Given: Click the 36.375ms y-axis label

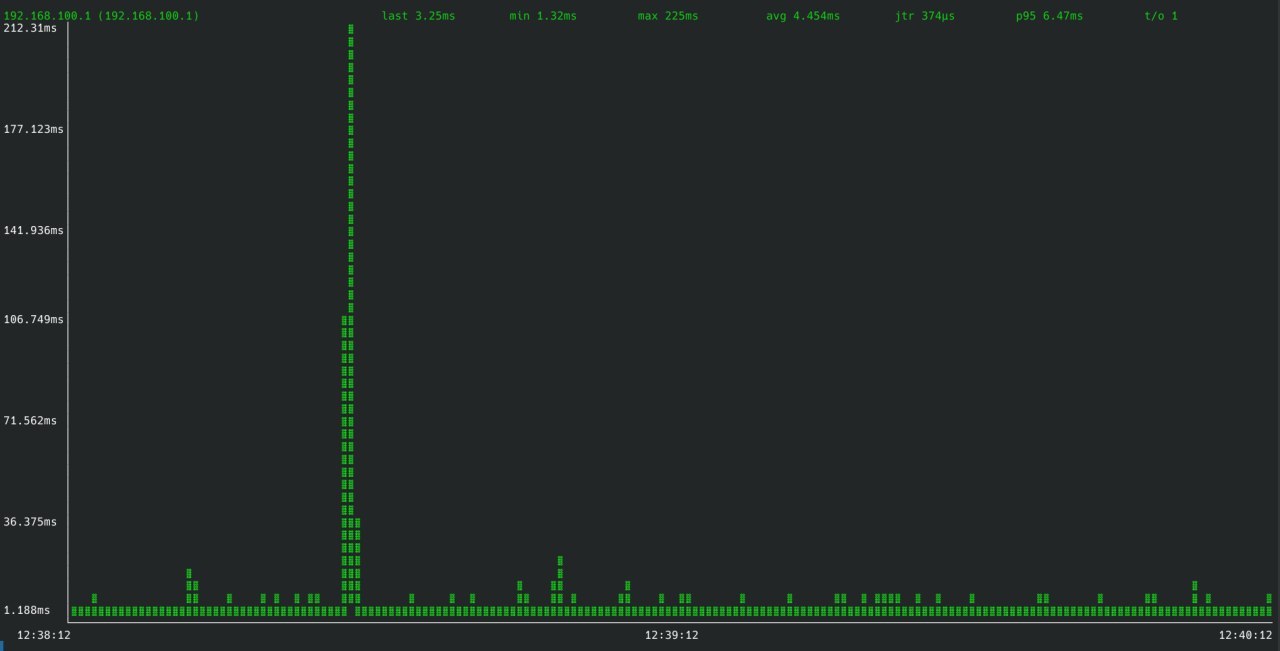Looking at the screenshot, I should coord(31,521).
